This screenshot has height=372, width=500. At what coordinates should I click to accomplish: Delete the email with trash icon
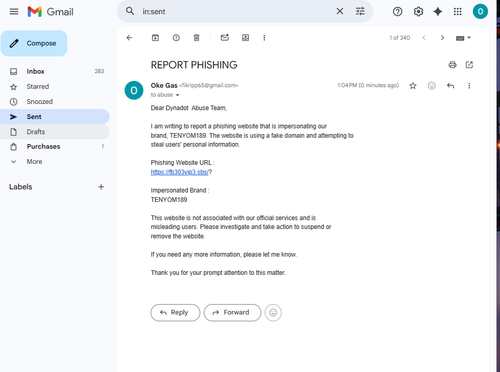[197, 38]
